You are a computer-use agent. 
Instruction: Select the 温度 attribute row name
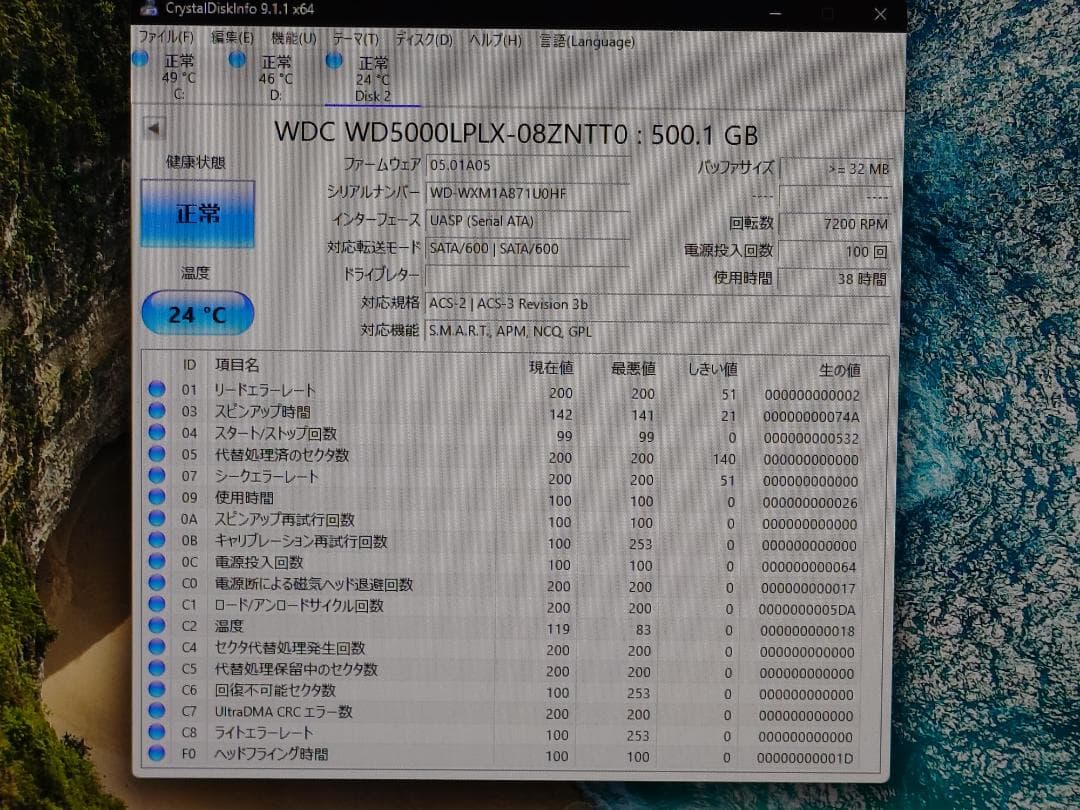point(229,626)
